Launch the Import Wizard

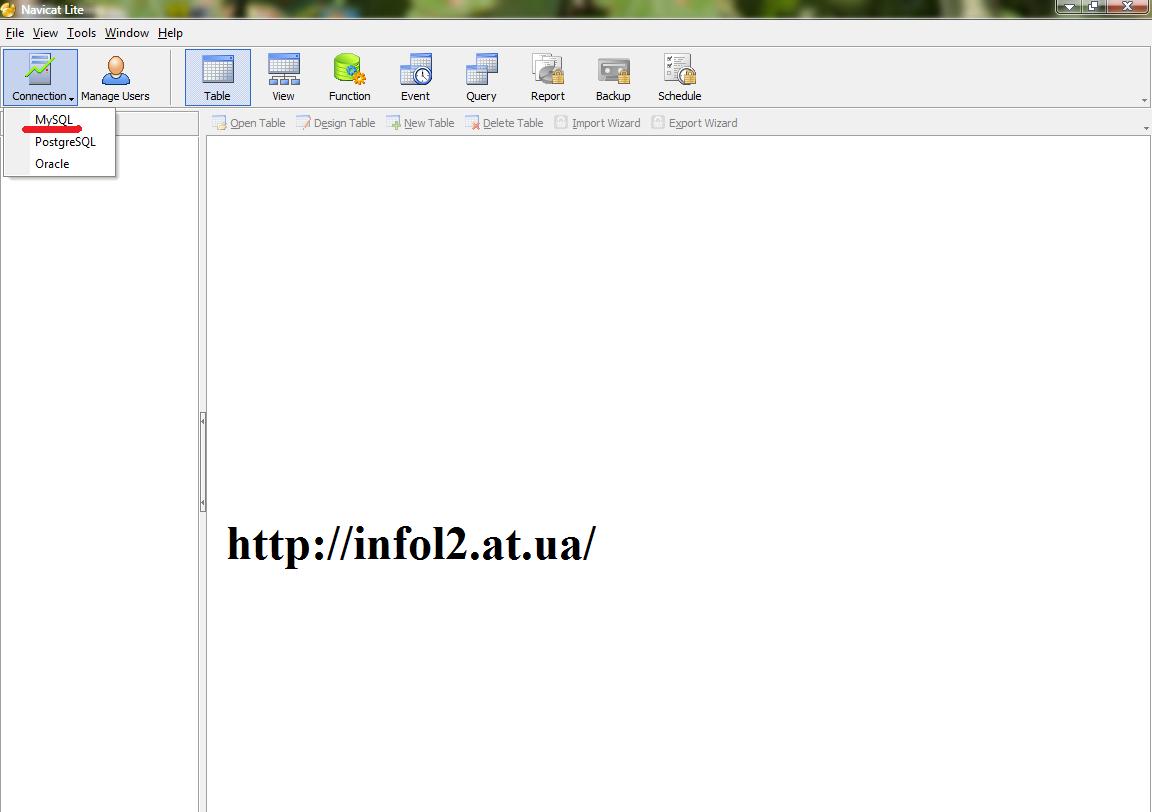597,123
